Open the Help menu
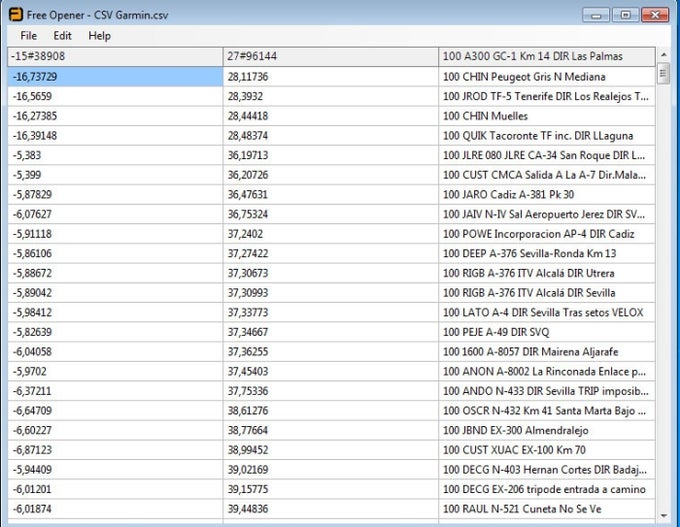The height and width of the screenshot is (527, 680). point(100,36)
